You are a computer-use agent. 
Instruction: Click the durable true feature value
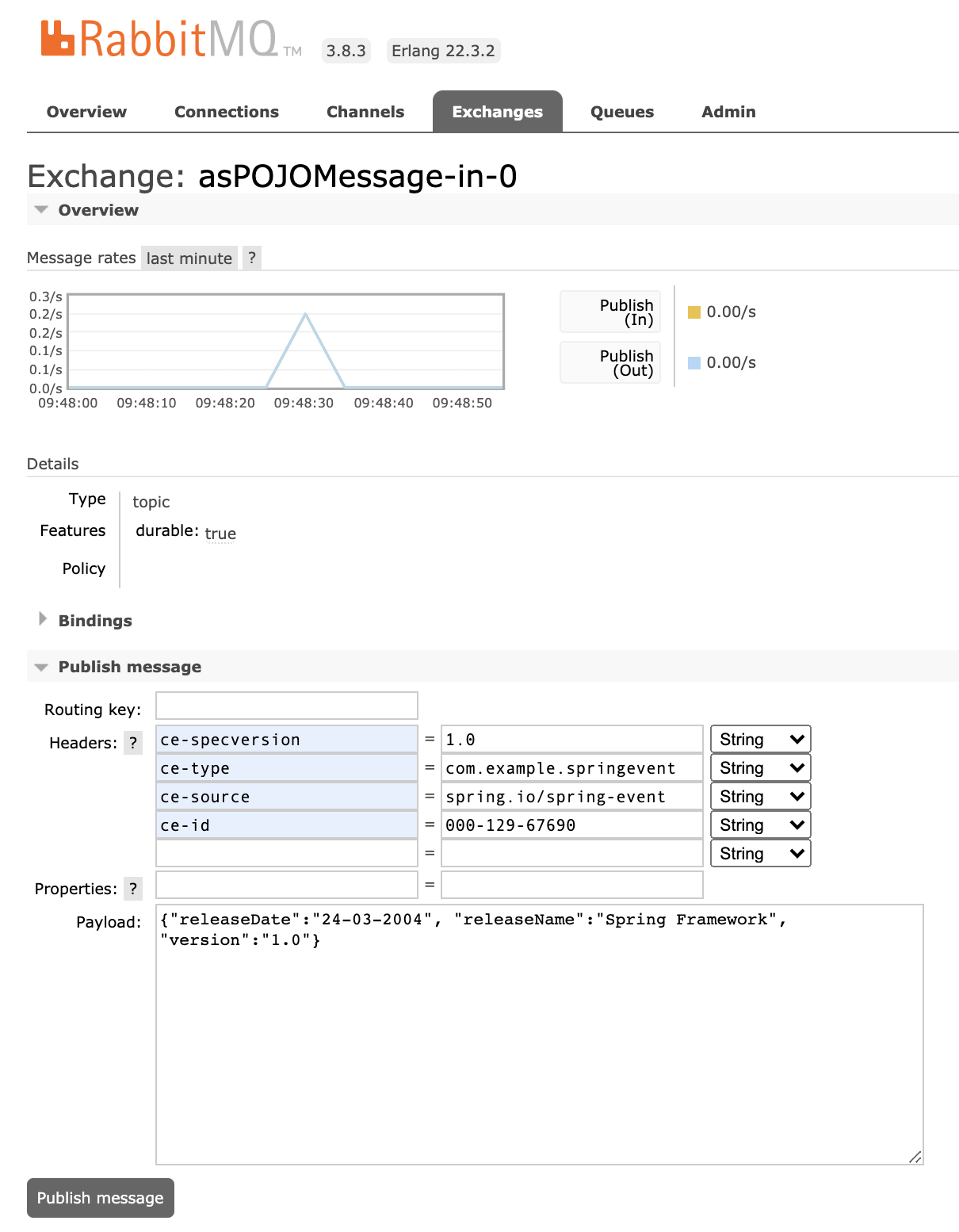220,534
